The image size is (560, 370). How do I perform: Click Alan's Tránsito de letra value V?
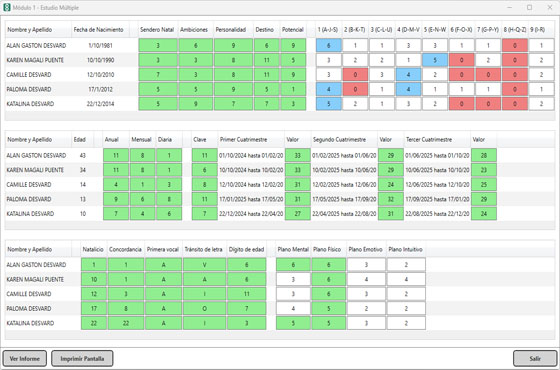tap(204, 265)
